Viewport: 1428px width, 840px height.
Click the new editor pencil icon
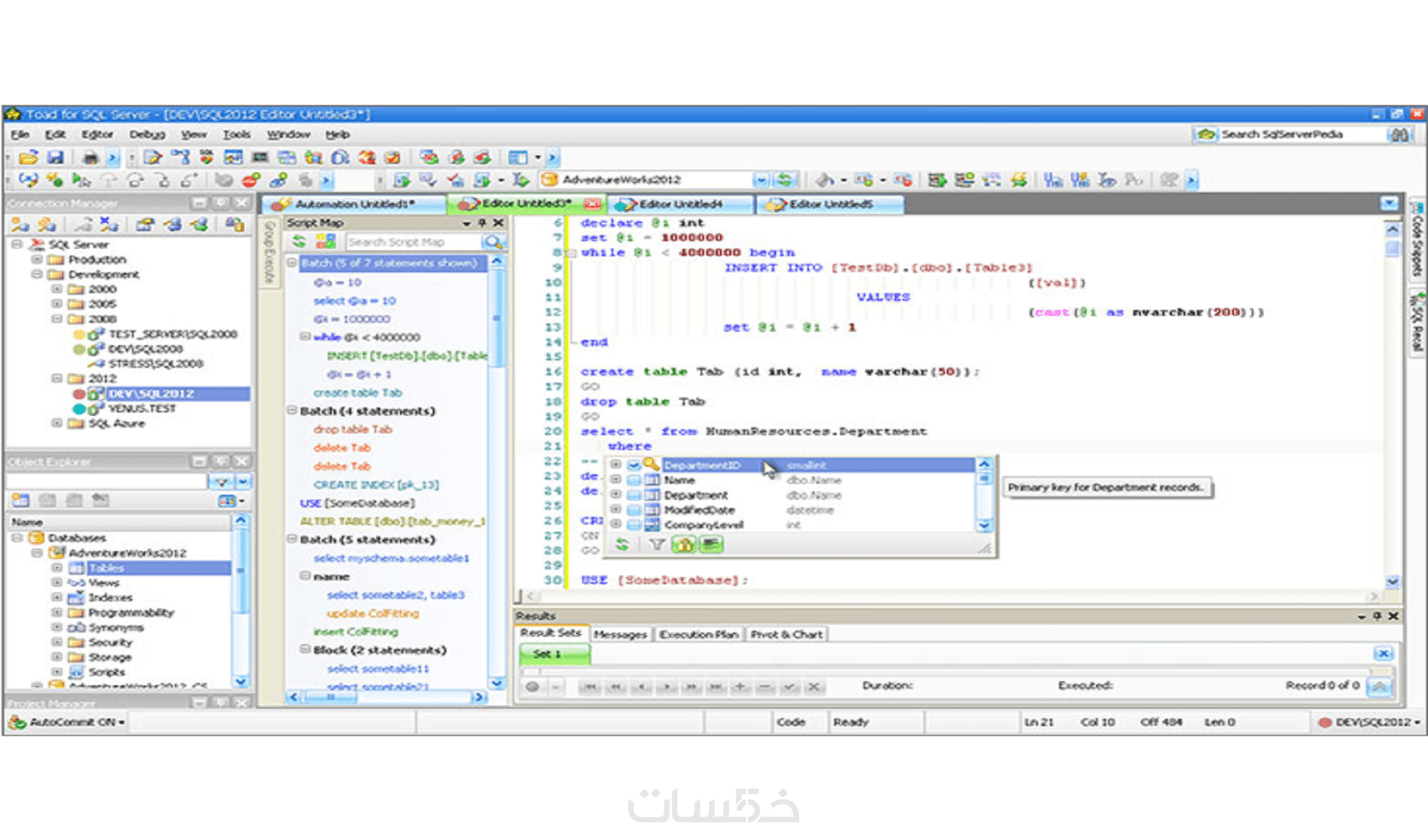point(153,157)
